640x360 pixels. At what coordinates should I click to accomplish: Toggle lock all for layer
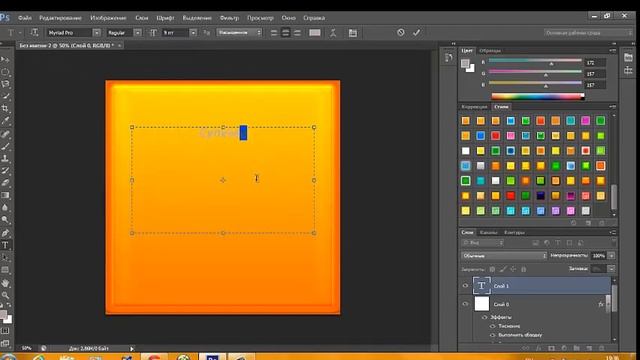point(524,269)
